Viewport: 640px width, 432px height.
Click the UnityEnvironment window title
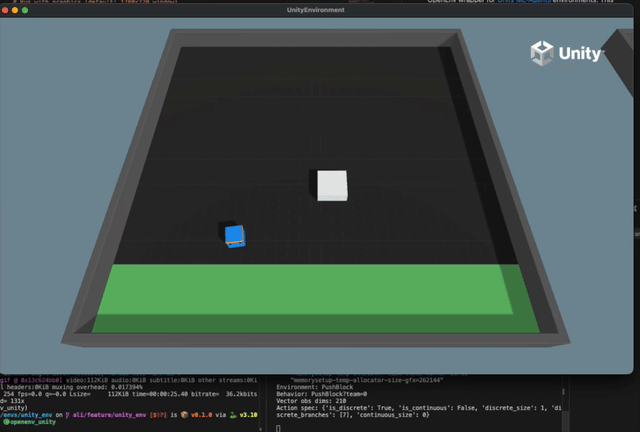point(316,10)
